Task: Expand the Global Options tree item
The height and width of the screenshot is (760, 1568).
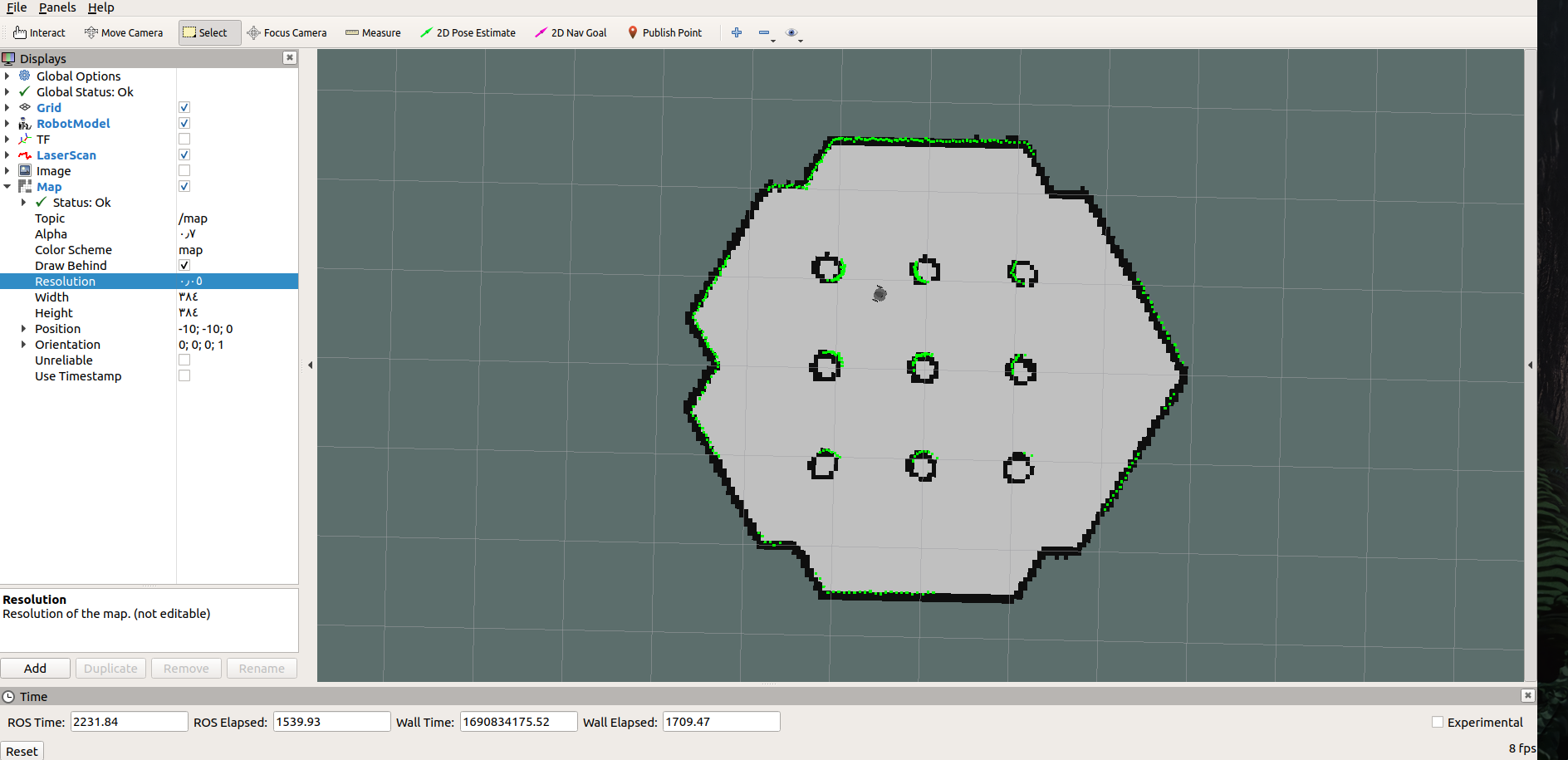Action: click(7, 76)
